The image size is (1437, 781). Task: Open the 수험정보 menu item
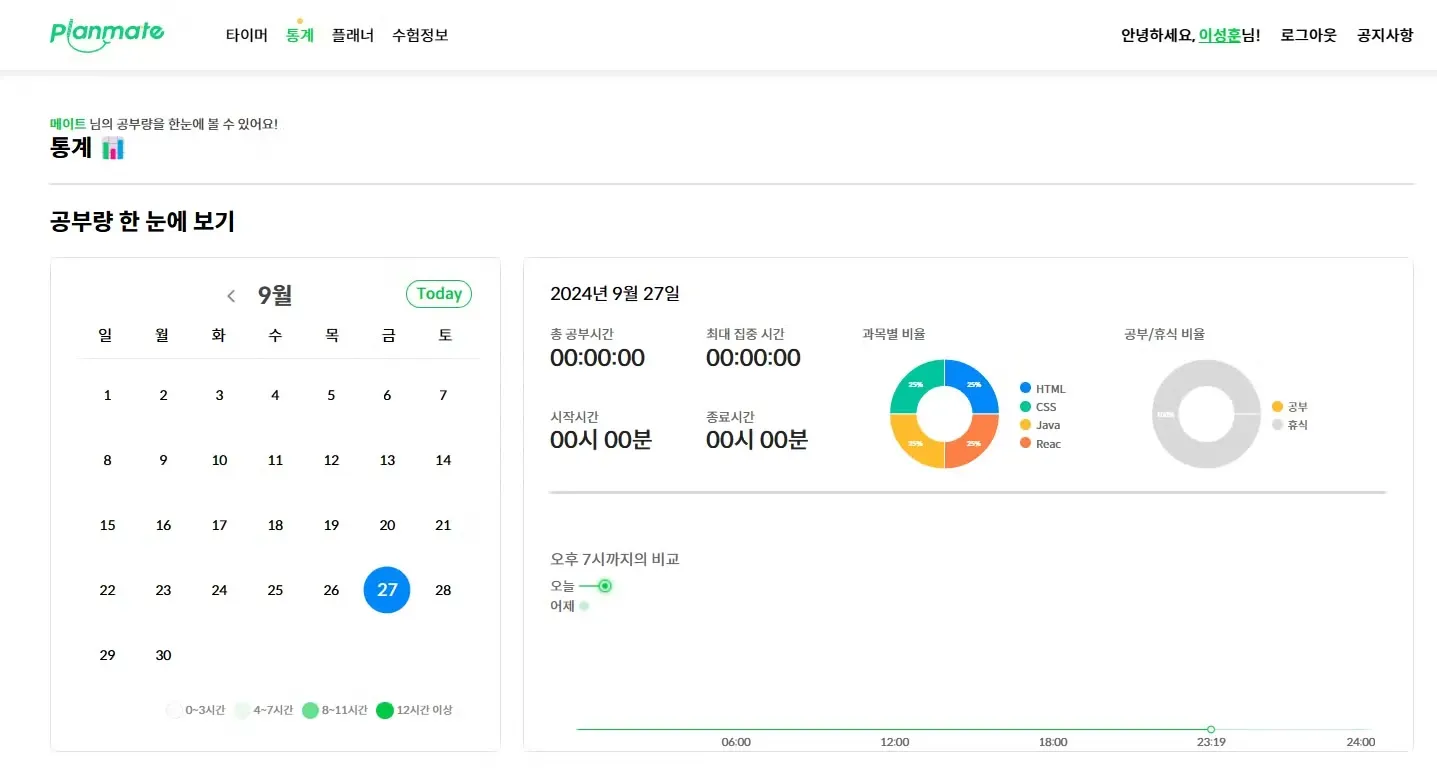(420, 35)
